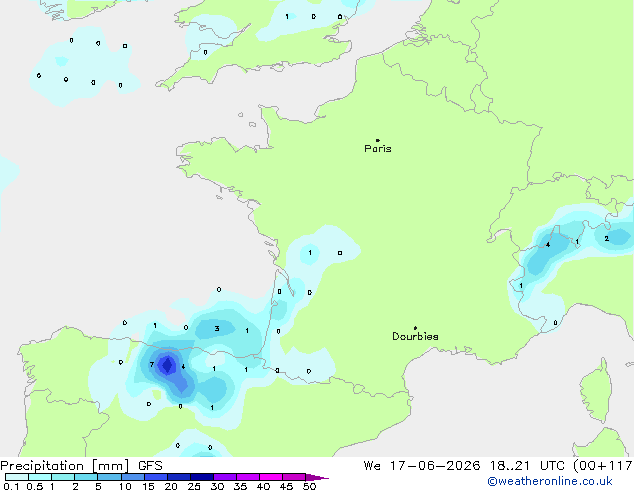Viewport: 634px width, 490px height.
Task: Pick the 15–20 mm legend color swatch
Action: (156, 477)
